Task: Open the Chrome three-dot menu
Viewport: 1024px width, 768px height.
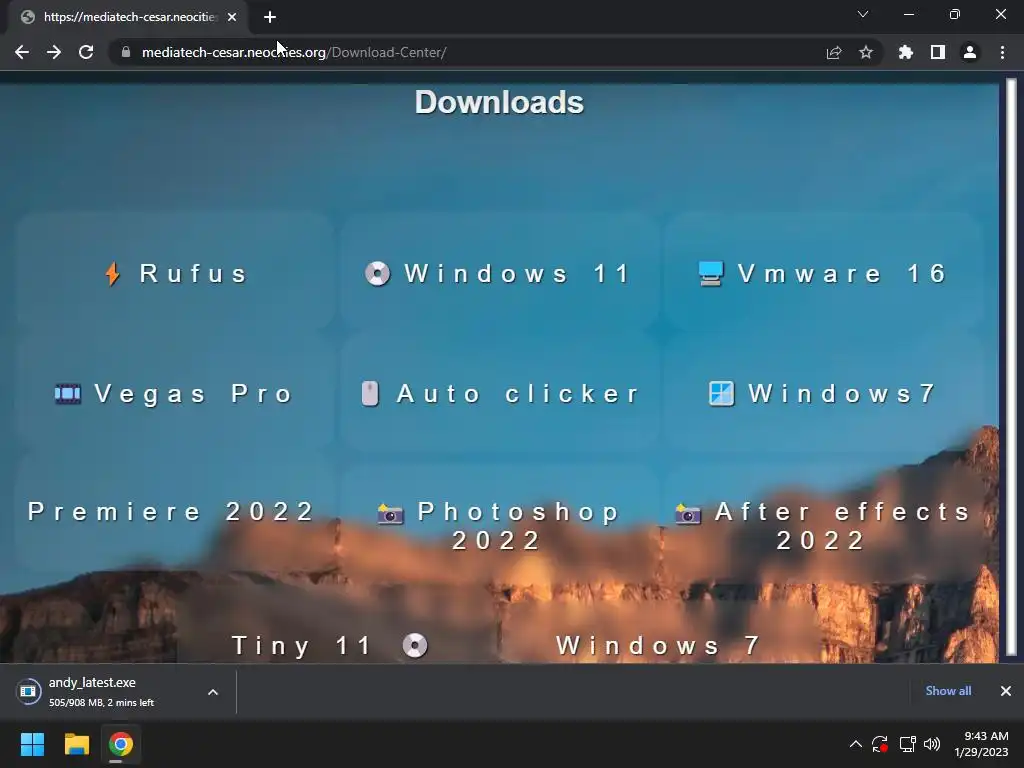Action: tap(1002, 52)
